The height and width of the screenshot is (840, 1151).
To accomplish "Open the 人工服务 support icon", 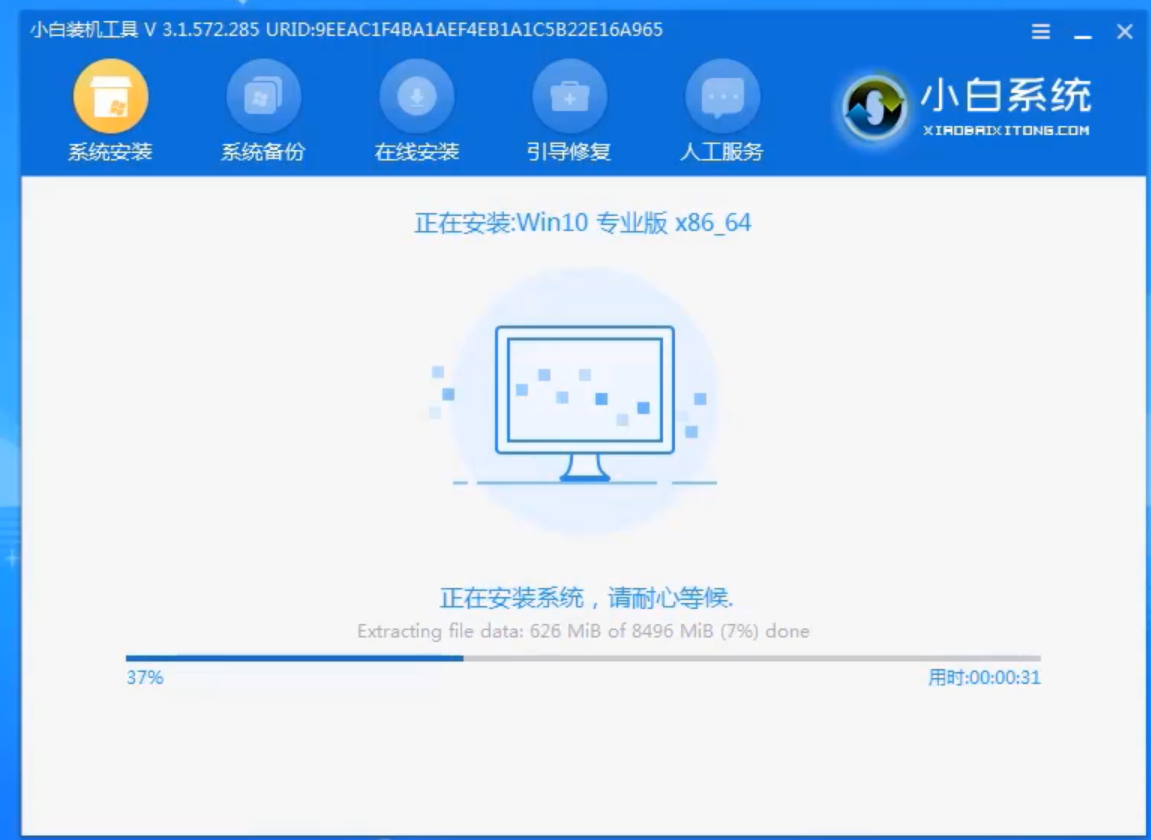I will click(x=722, y=96).
